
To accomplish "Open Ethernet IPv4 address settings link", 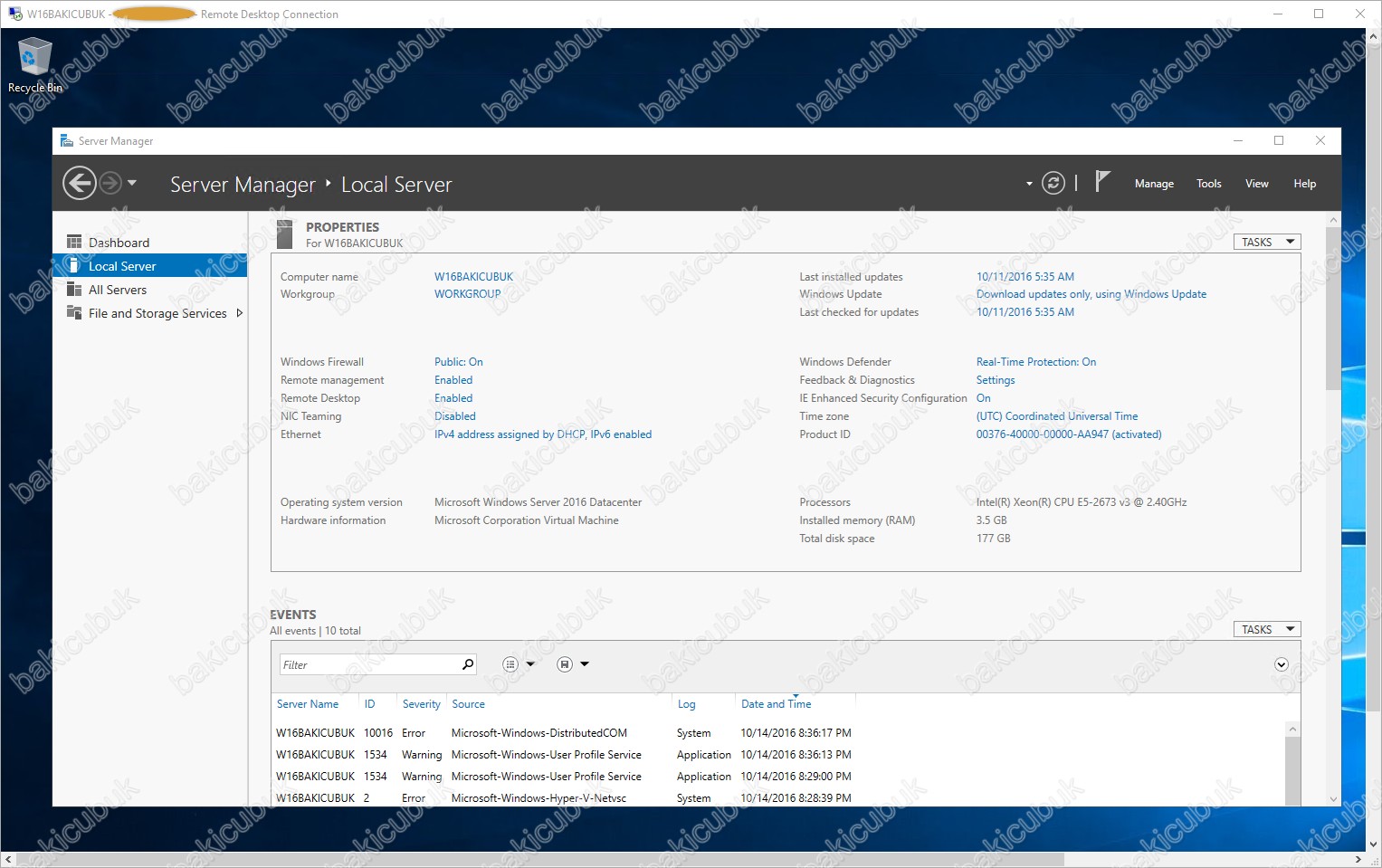I will (543, 434).
